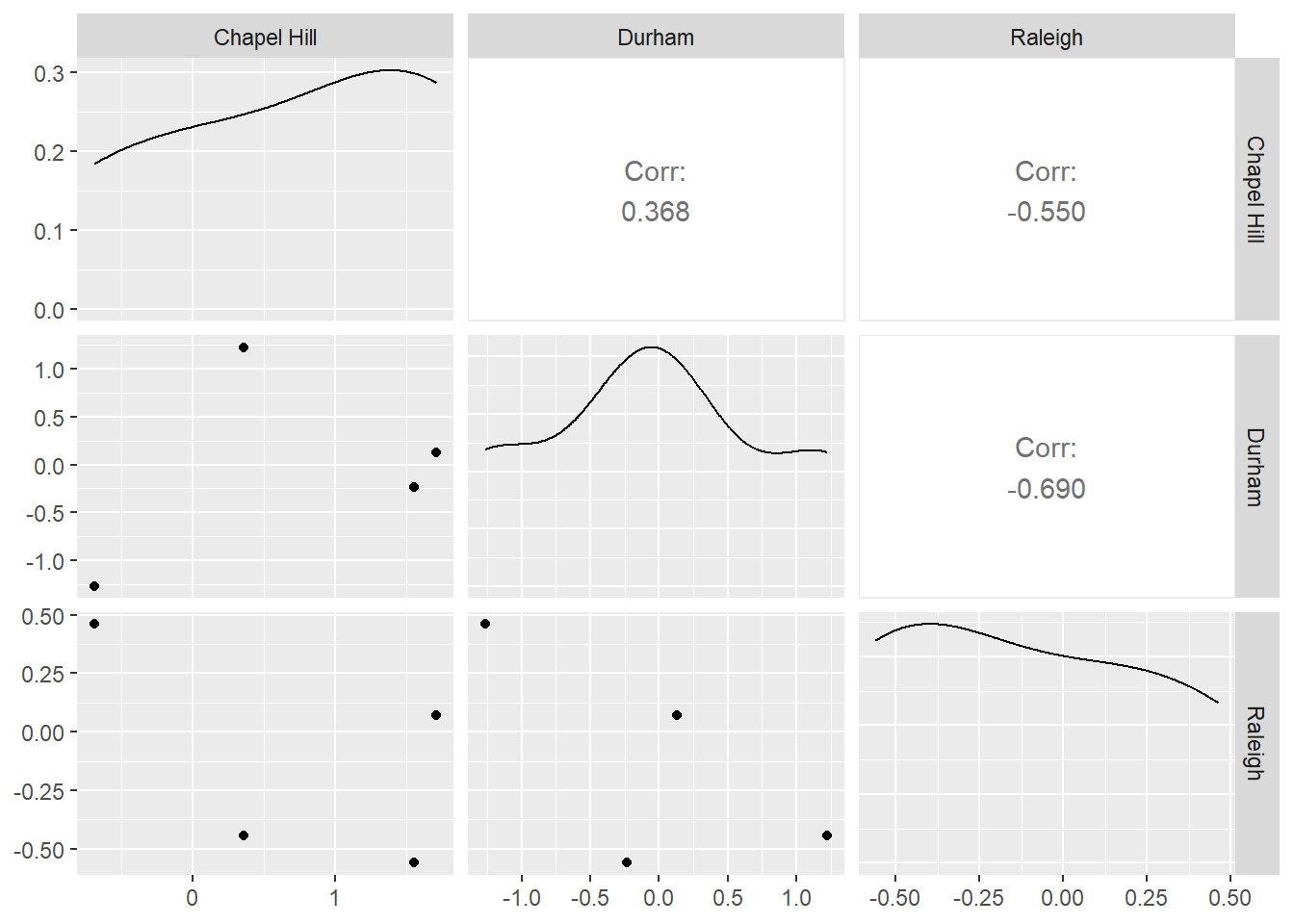Click the rightmost point in Raleigh vs Durham scatter
Screen dimensions: 1294x924
[x=827, y=835]
